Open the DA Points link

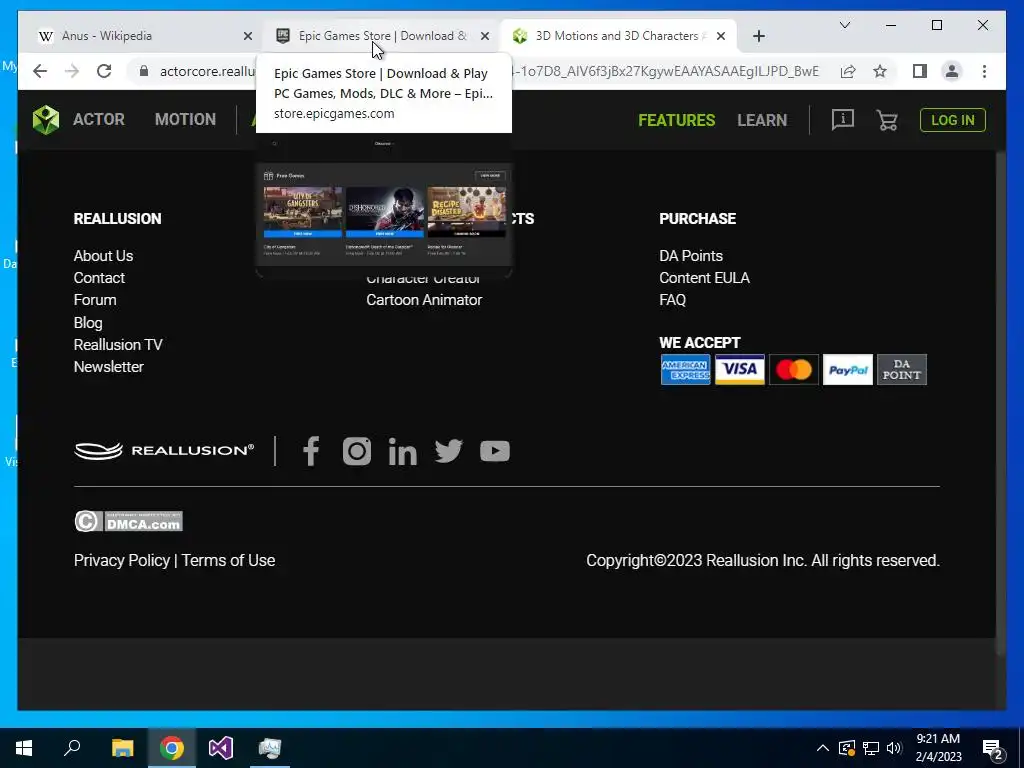pyautogui.click(x=691, y=256)
